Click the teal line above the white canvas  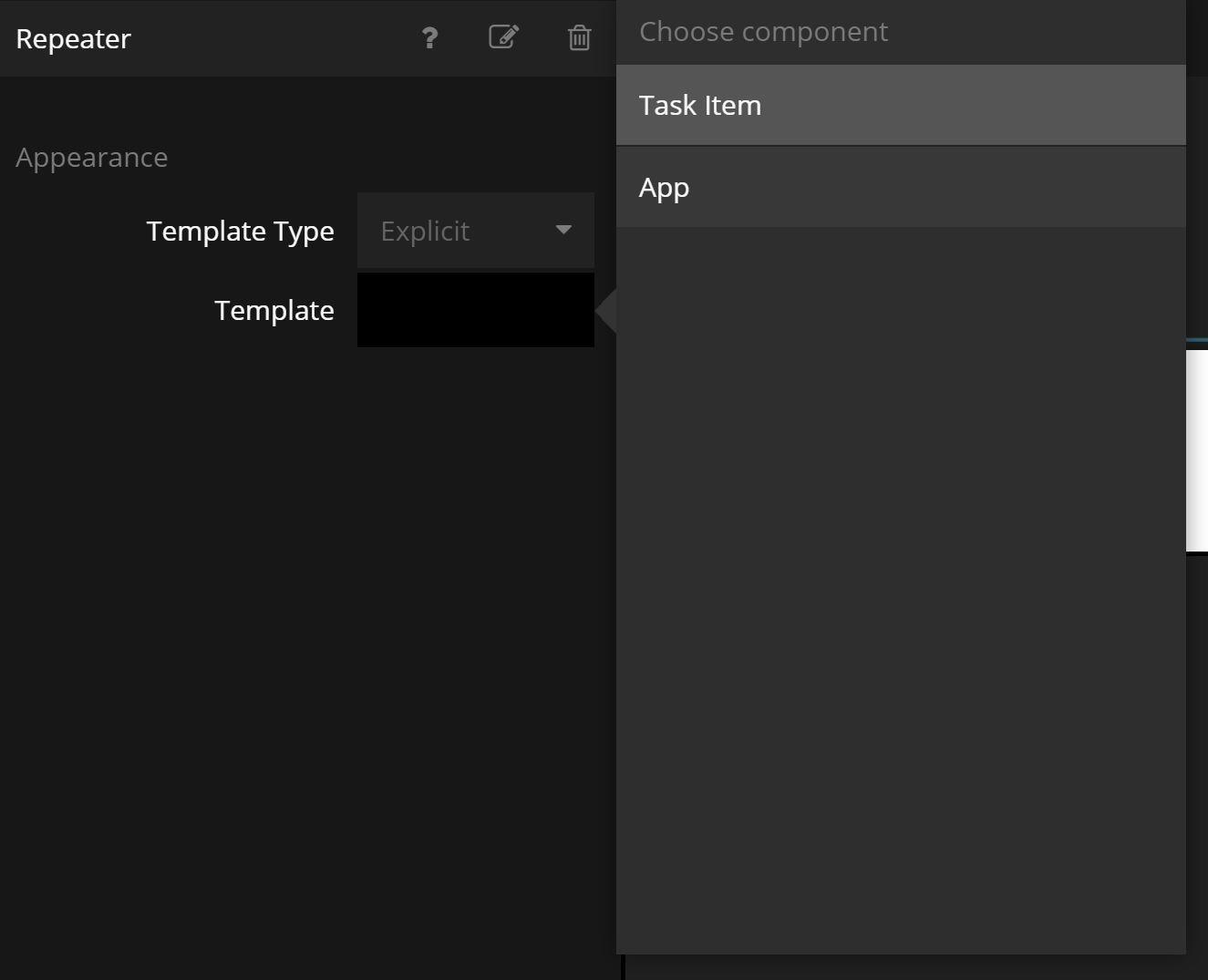click(x=1197, y=341)
